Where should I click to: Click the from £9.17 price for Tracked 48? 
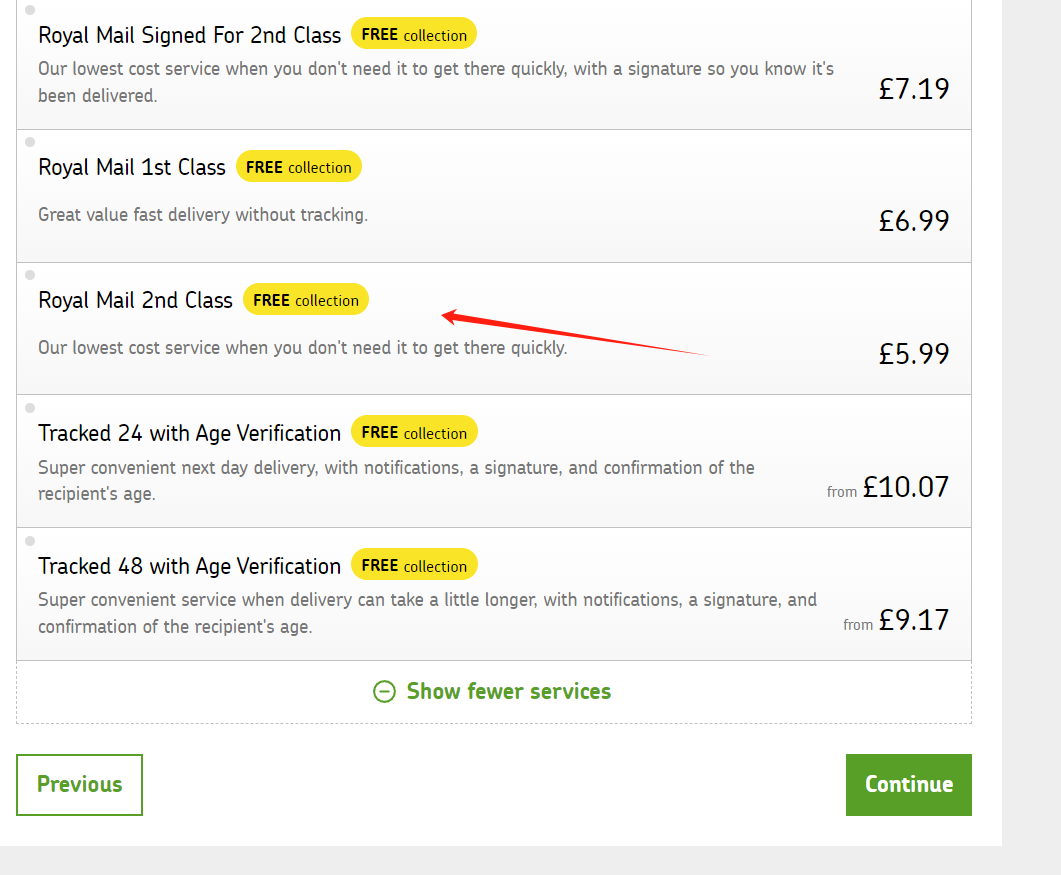(x=896, y=620)
